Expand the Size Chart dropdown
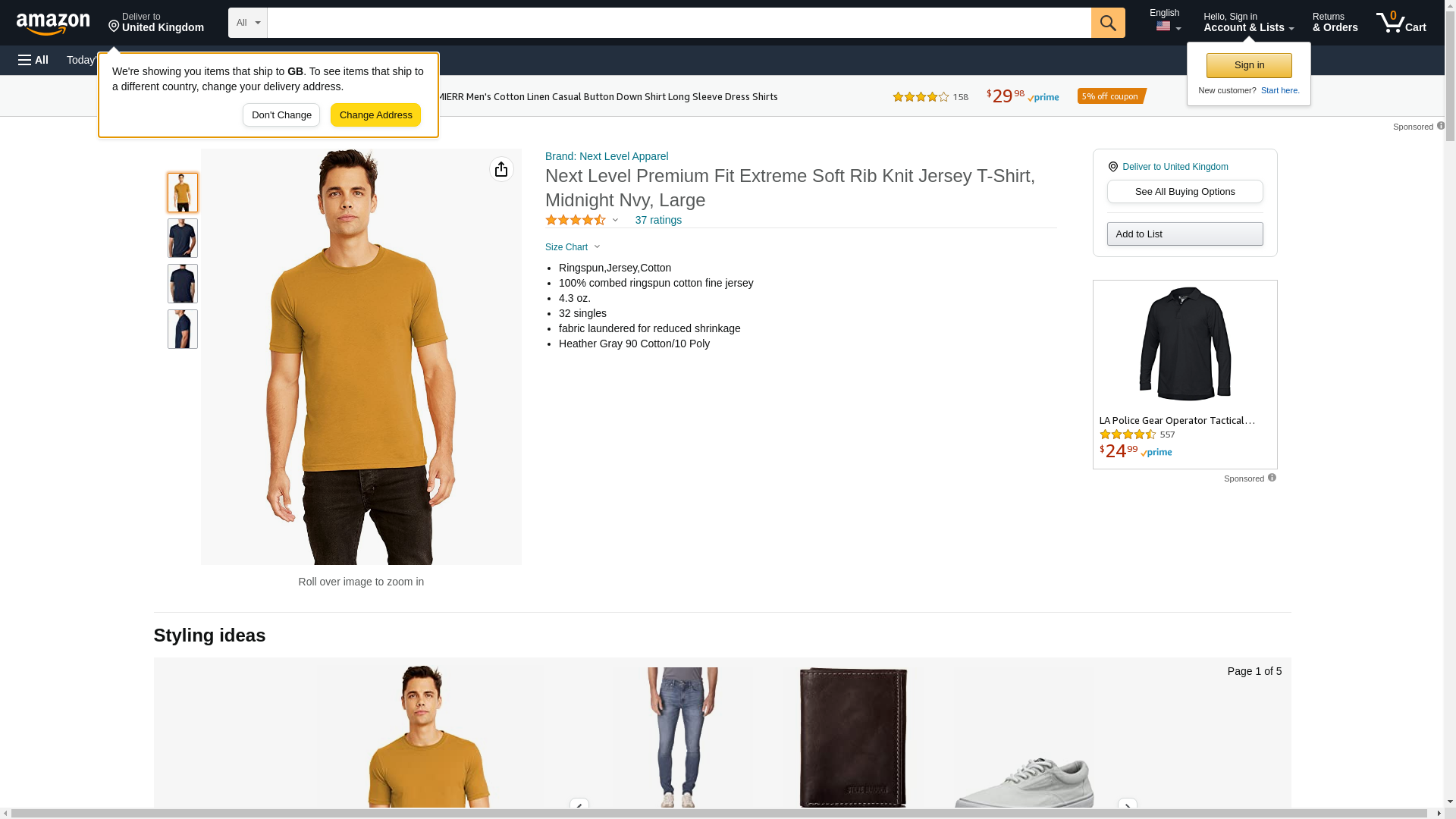 (573, 247)
